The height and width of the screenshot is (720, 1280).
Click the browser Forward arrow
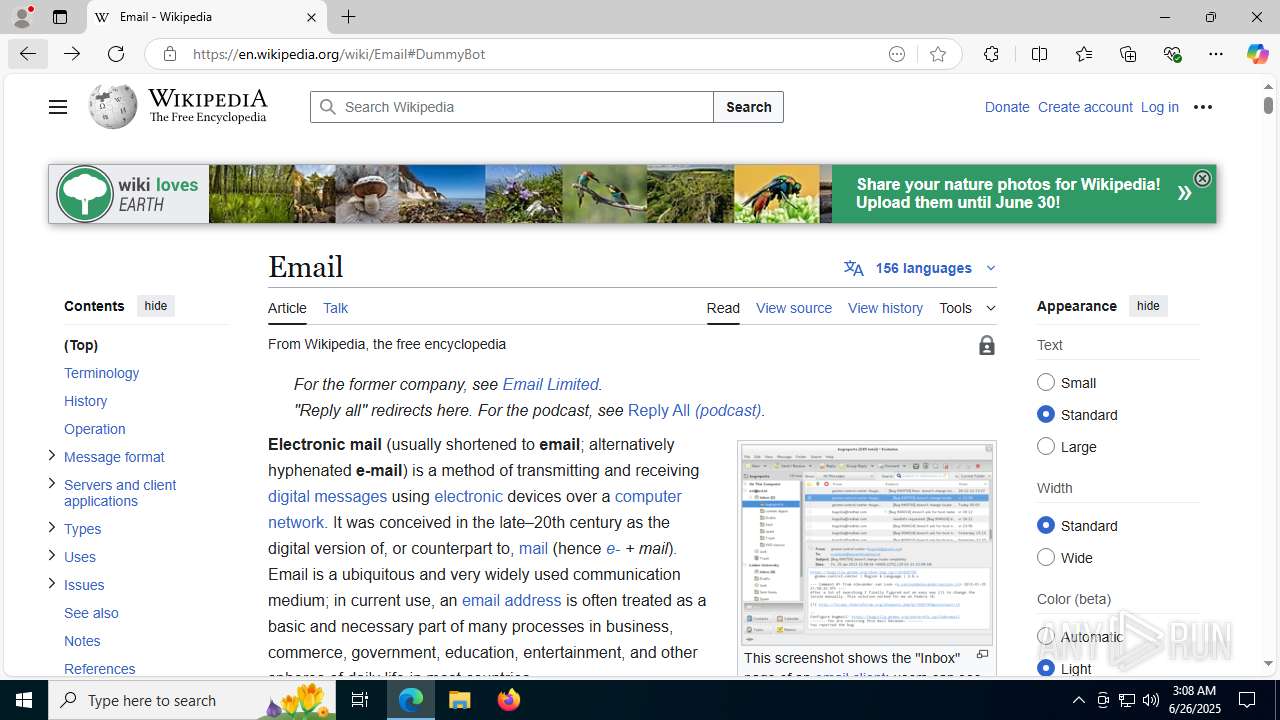72,54
